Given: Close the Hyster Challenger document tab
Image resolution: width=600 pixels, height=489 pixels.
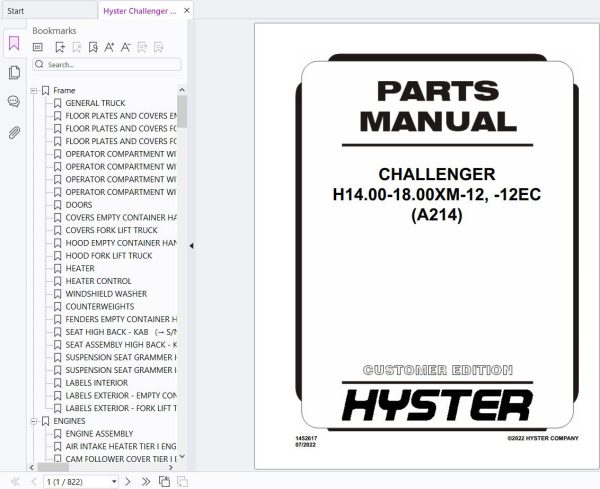Looking at the screenshot, I should click(187, 11).
